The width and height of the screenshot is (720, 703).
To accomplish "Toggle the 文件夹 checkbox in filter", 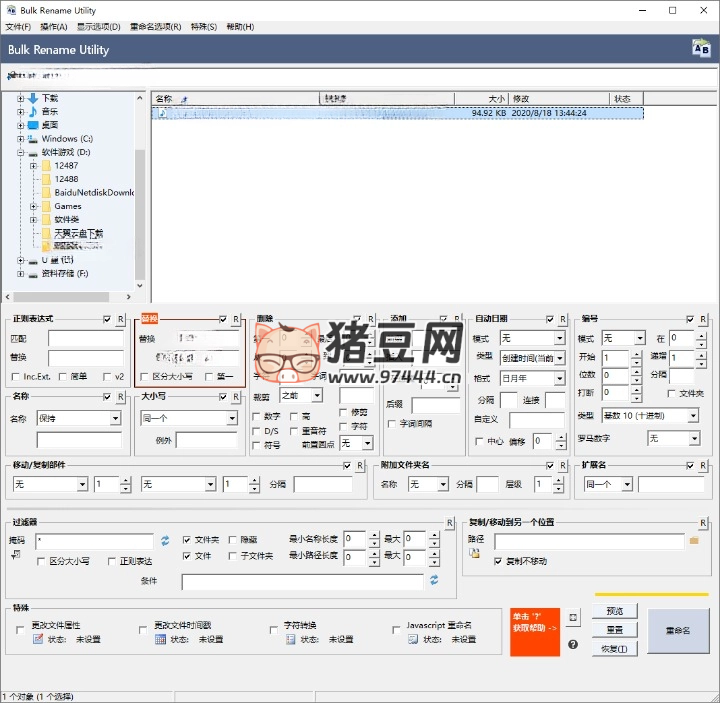I will coord(186,540).
